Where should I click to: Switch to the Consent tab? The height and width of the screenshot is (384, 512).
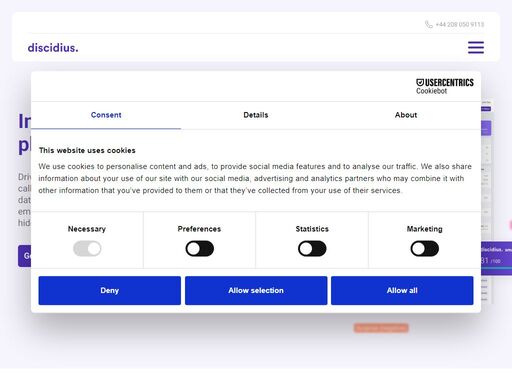click(106, 115)
